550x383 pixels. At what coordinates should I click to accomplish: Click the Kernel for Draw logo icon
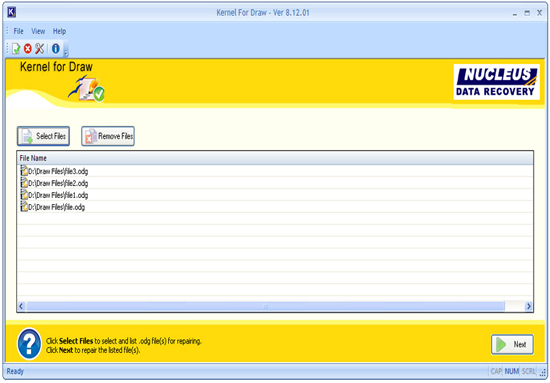(x=87, y=89)
